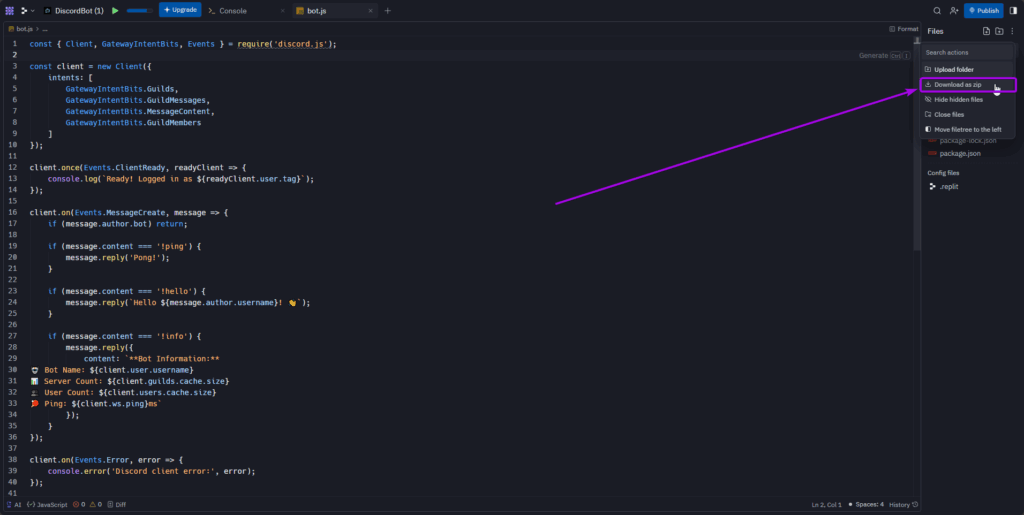Choose Move filetree to the left
This screenshot has height=515, width=1024.
point(967,130)
